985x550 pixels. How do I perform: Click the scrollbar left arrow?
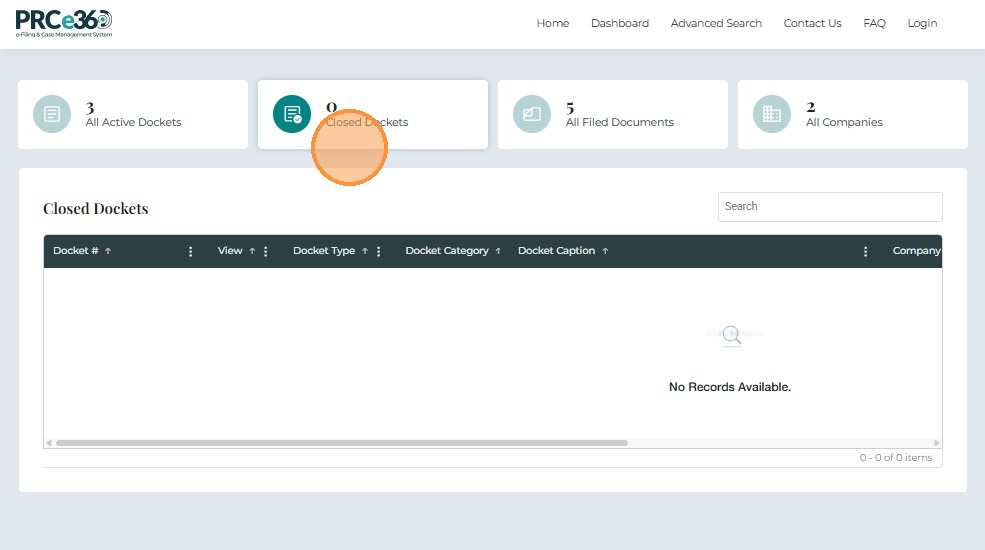coord(48,443)
